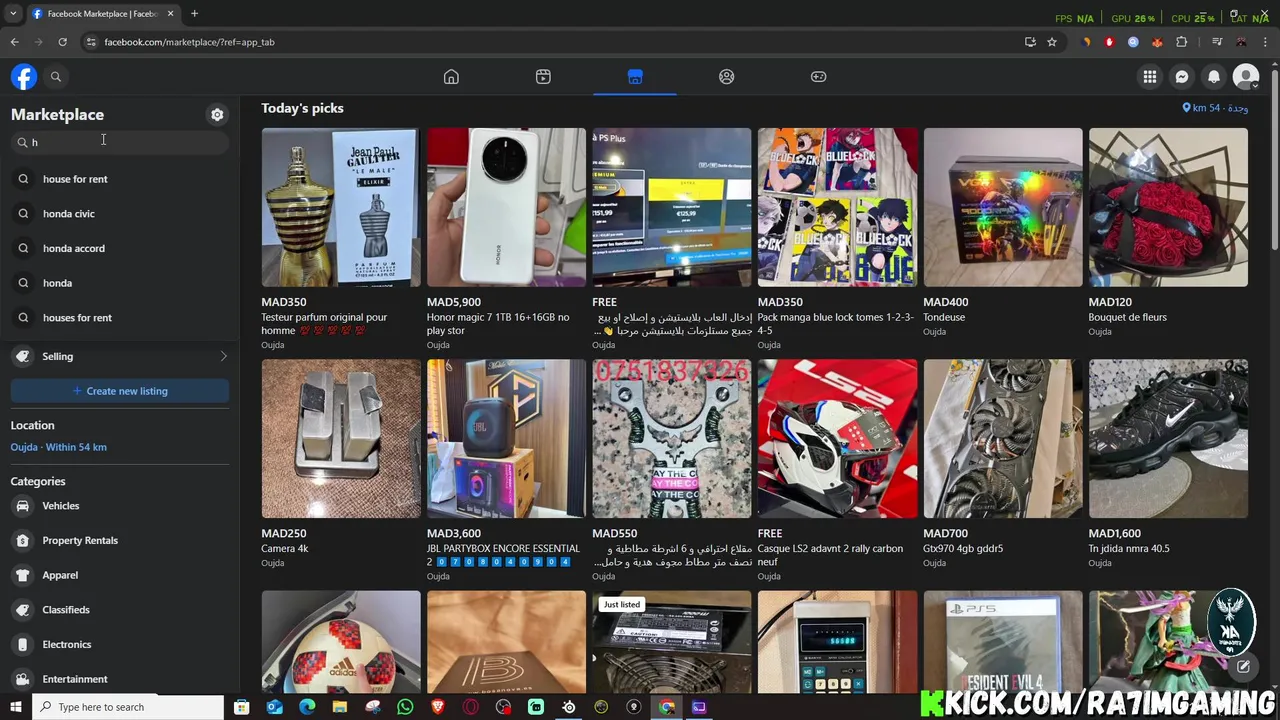Open the Facebook menu grid icon
This screenshot has width=1280, height=720.
(x=1150, y=76)
